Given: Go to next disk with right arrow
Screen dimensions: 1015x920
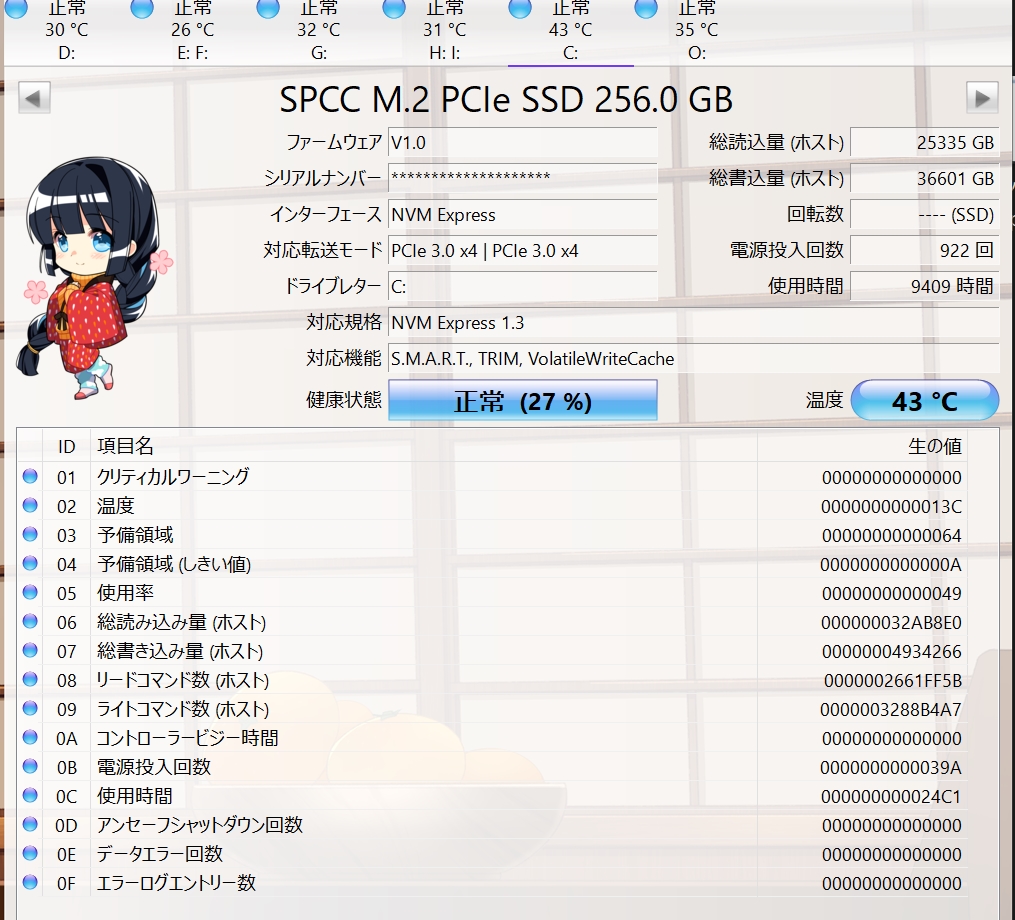Looking at the screenshot, I should point(982,98).
